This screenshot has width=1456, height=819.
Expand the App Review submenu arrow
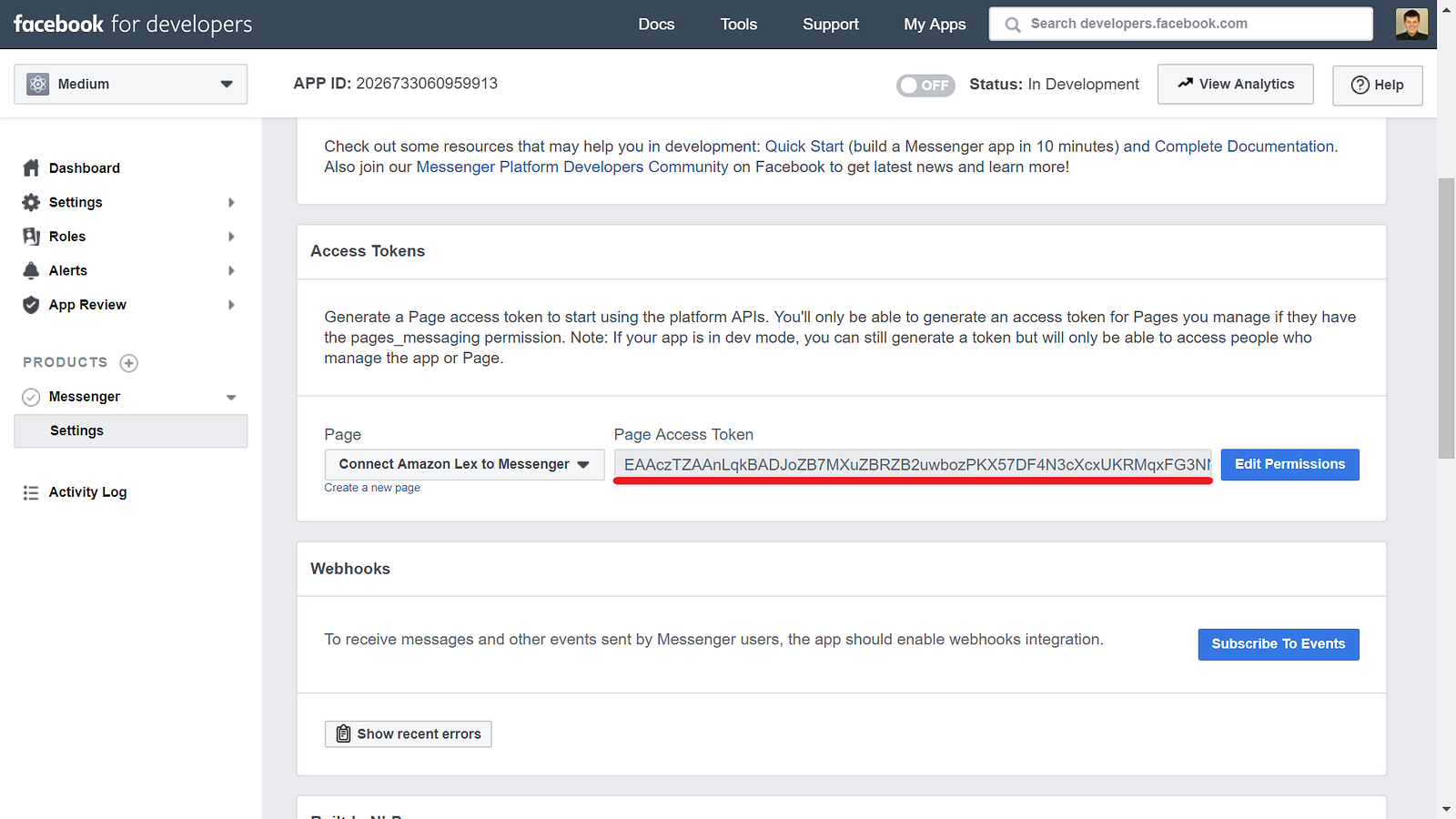(x=231, y=305)
